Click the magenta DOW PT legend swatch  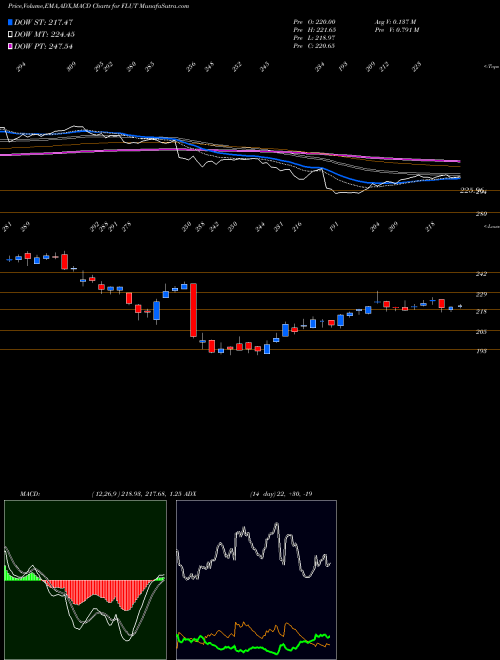coord(11,46)
